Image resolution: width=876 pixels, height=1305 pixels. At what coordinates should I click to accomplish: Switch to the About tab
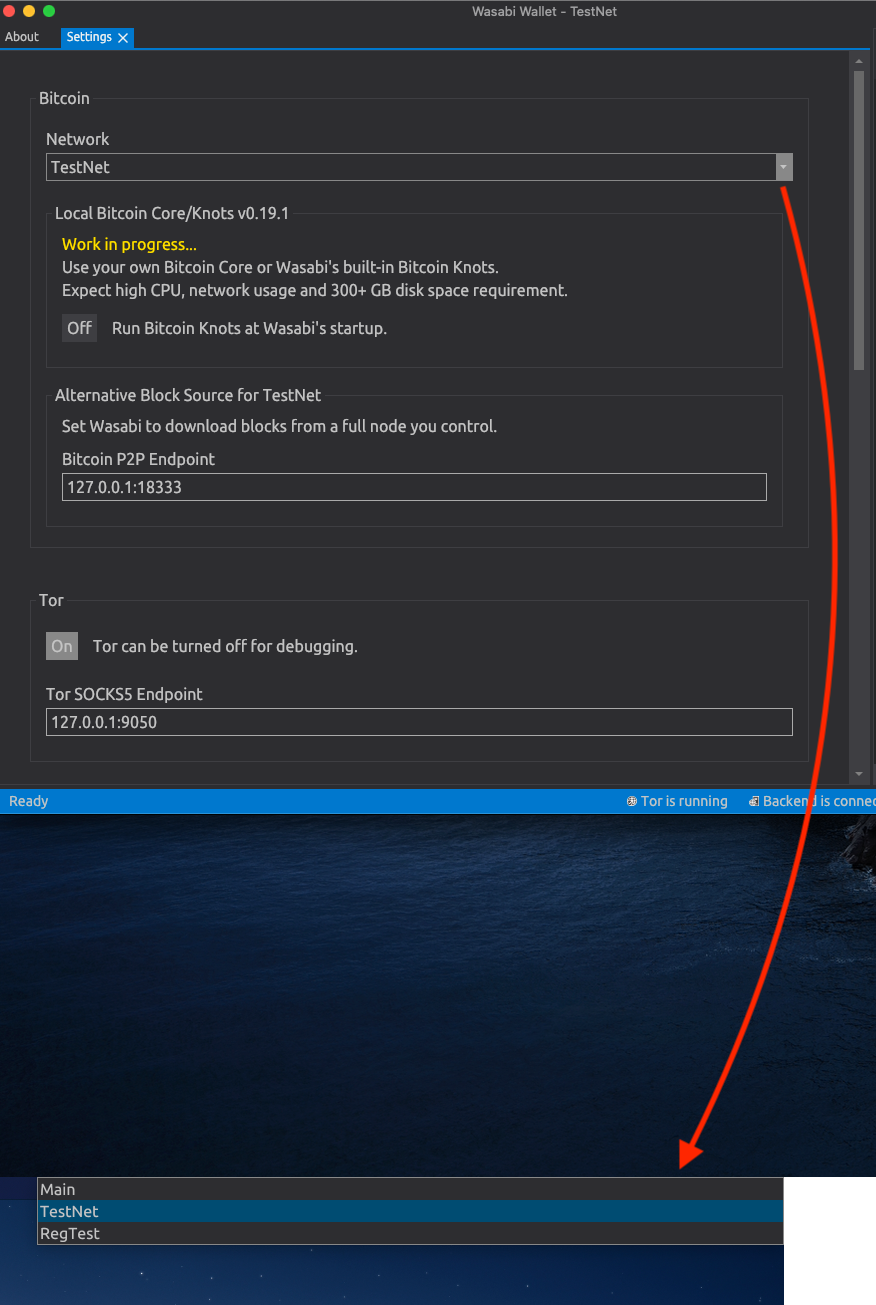click(x=22, y=37)
